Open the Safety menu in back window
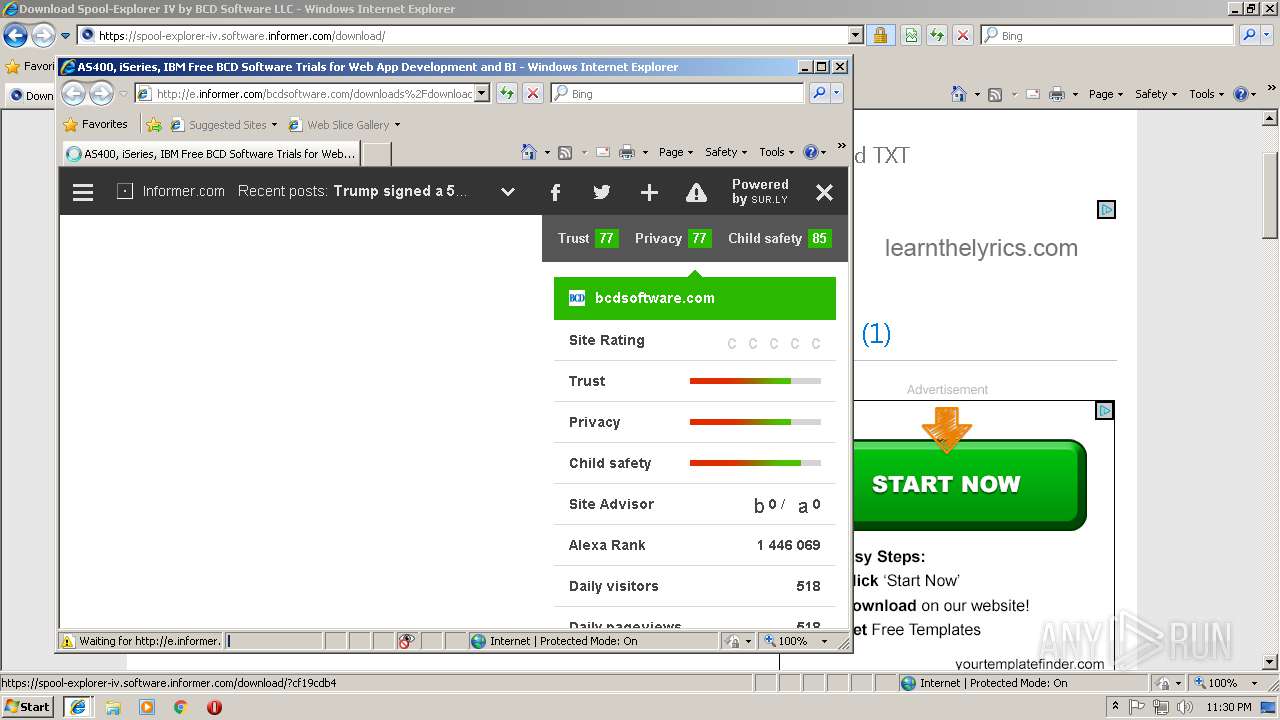 1156,94
